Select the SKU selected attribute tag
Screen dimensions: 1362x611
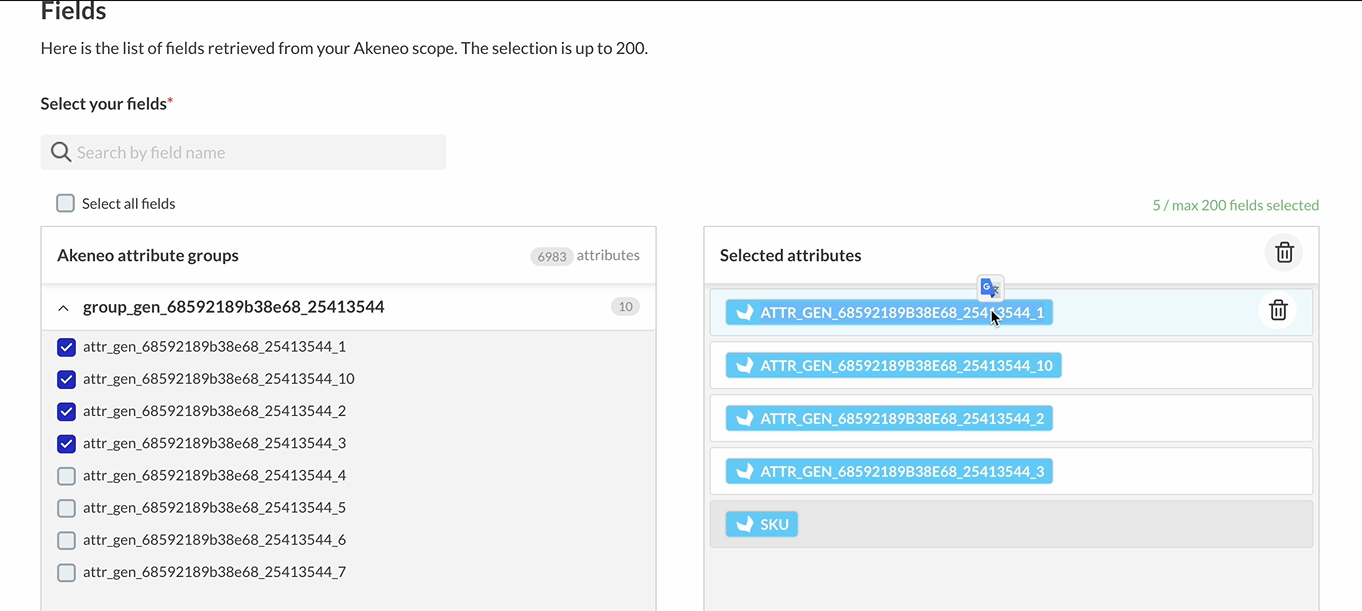[x=763, y=524]
